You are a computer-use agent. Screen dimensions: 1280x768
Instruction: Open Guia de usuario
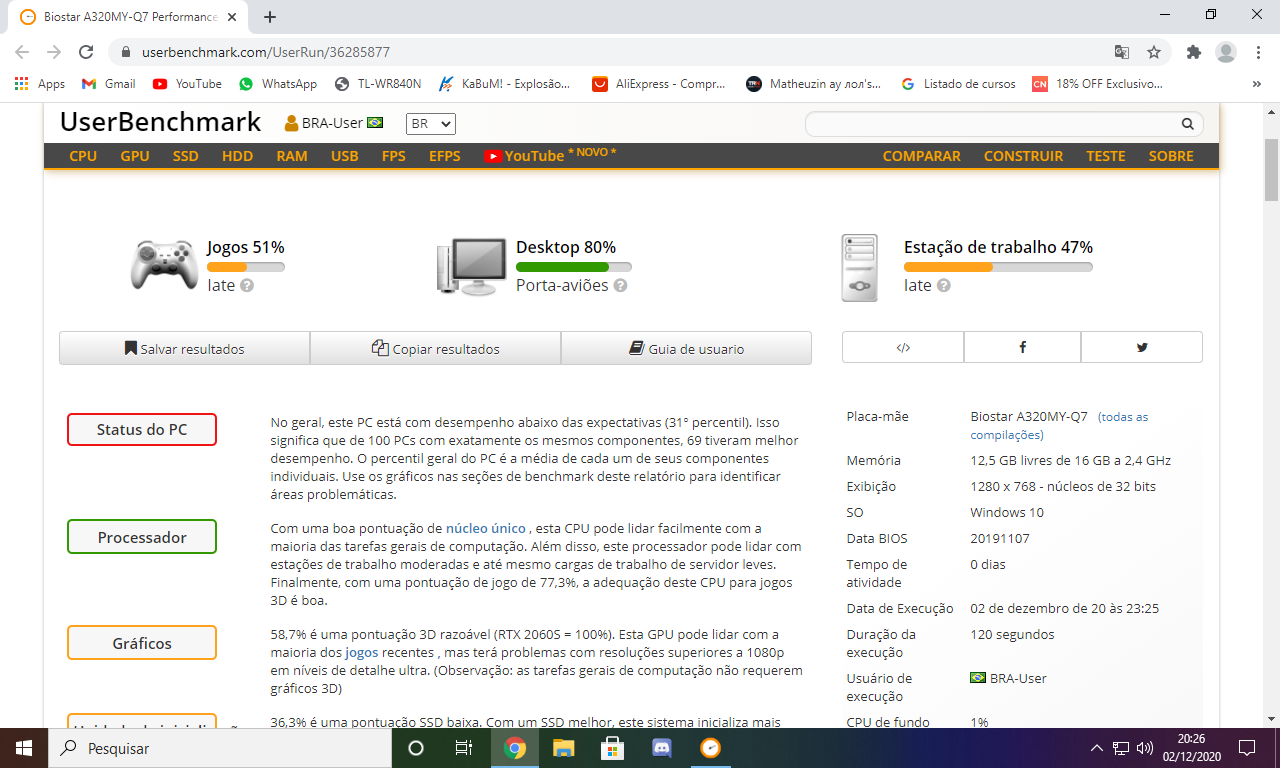686,348
